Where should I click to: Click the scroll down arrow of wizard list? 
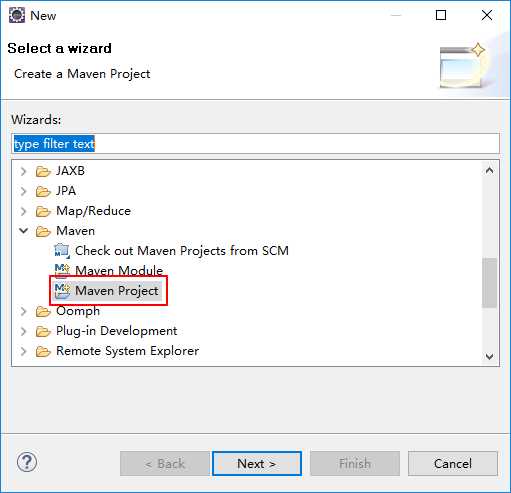coord(489,356)
